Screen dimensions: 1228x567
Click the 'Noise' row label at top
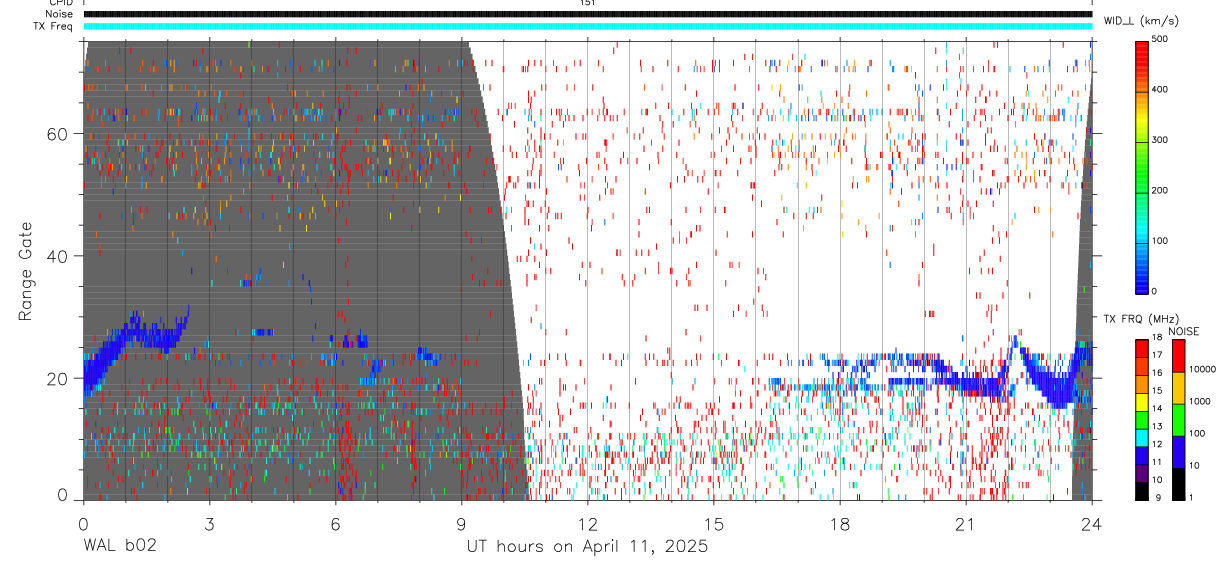[59, 14]
